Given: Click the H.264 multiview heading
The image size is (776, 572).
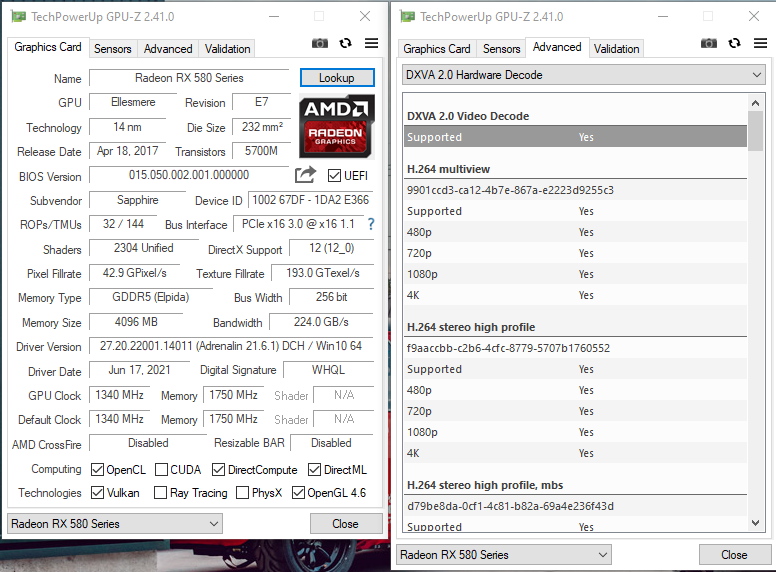Looking at the screenshot, I should 448,169.
